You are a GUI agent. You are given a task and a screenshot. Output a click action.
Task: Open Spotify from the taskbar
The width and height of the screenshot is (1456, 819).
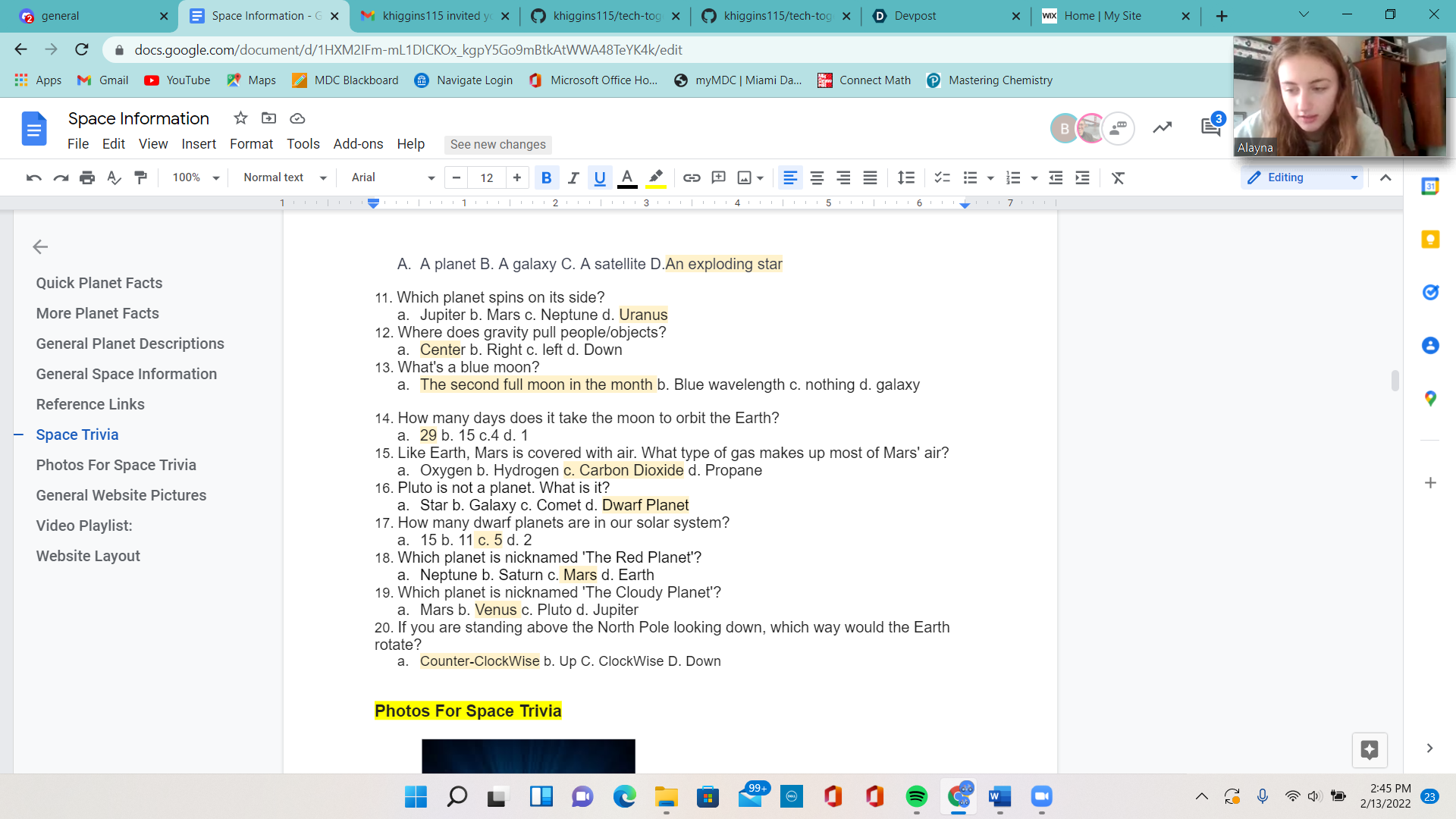coord(916,796)
